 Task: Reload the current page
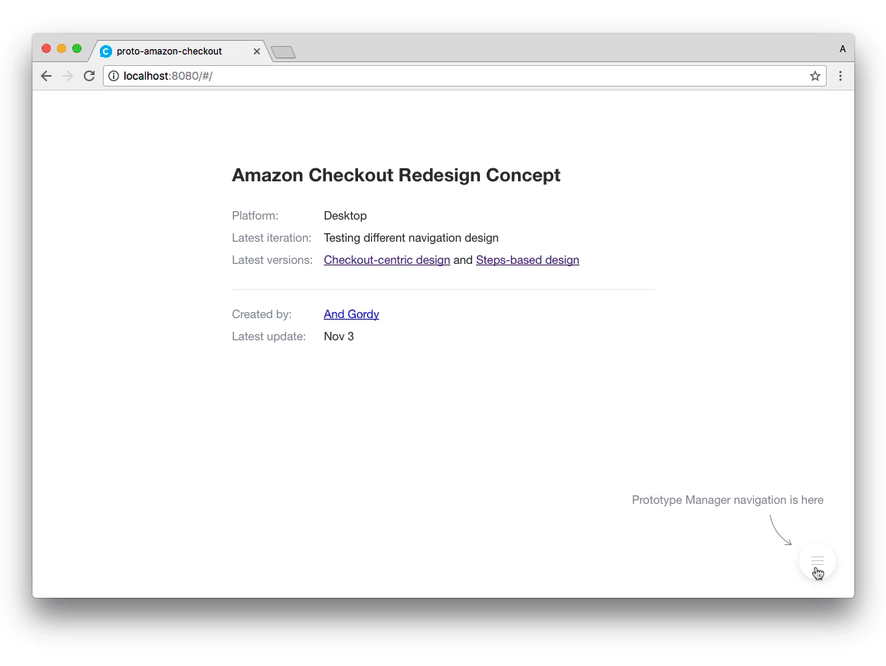89,75
